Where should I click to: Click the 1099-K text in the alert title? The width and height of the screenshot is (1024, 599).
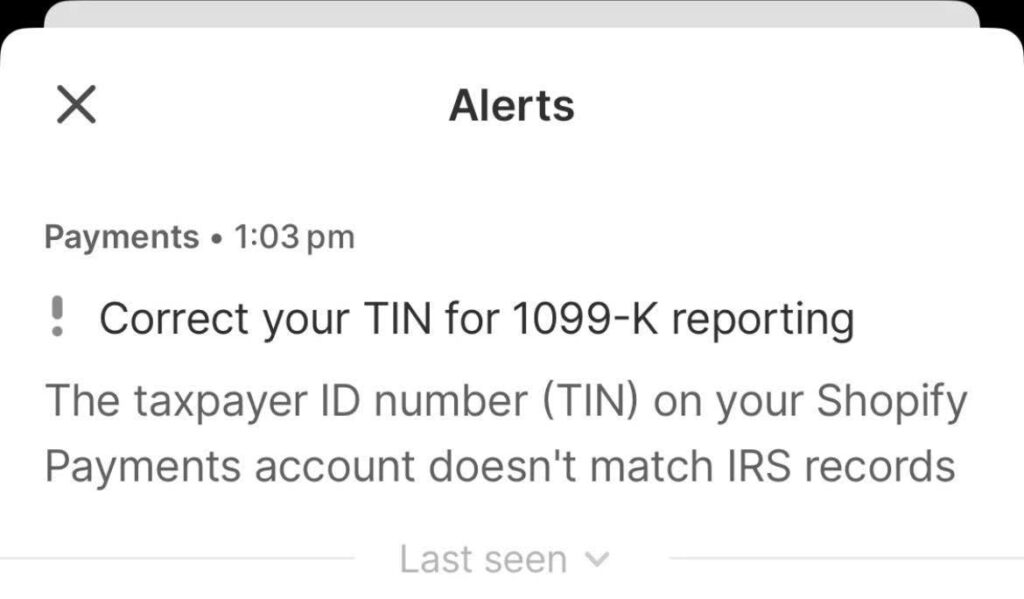tap(585, 318)
